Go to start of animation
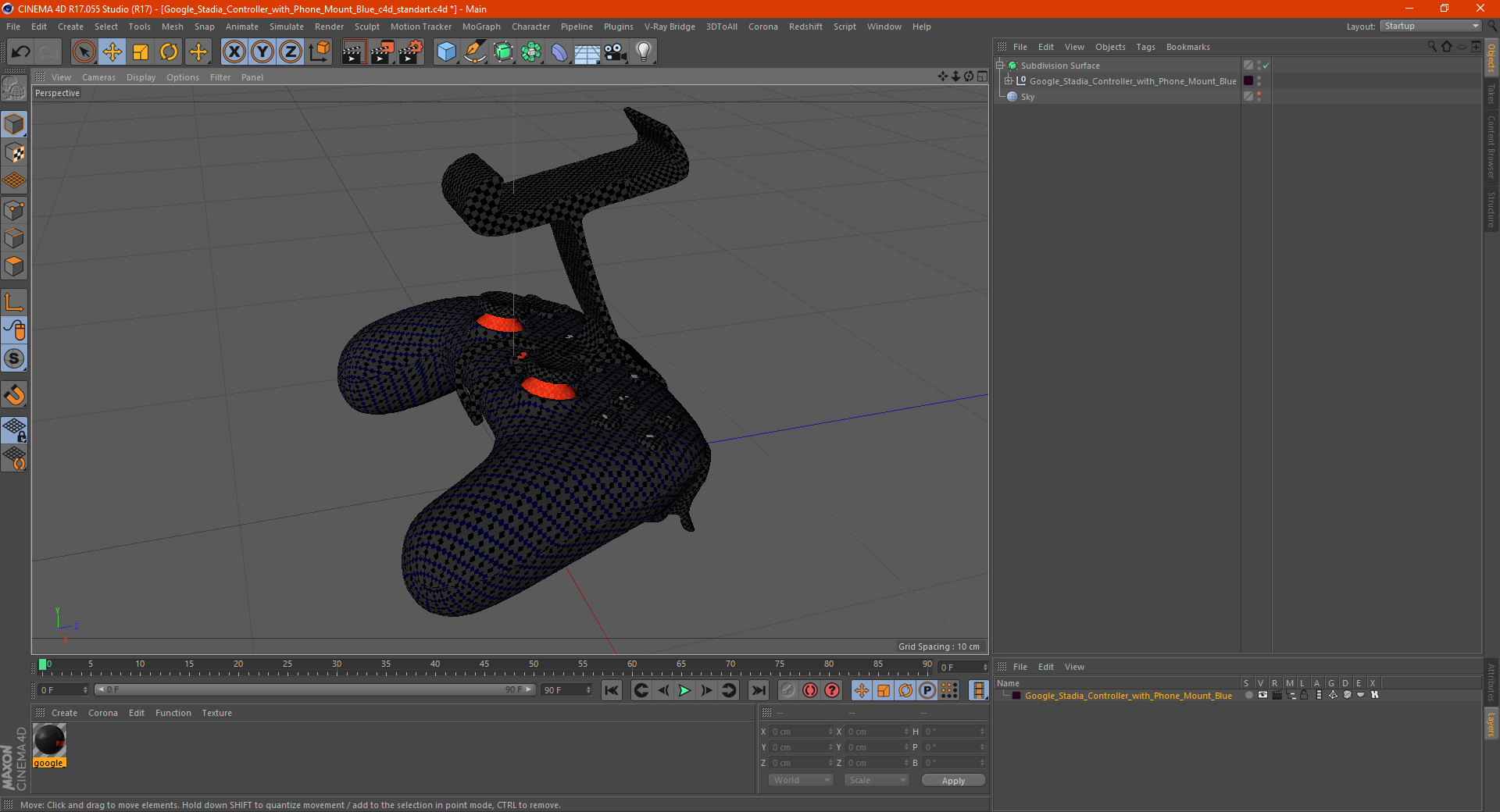This screenshot has width=1500, height=812. coord(612,690)
